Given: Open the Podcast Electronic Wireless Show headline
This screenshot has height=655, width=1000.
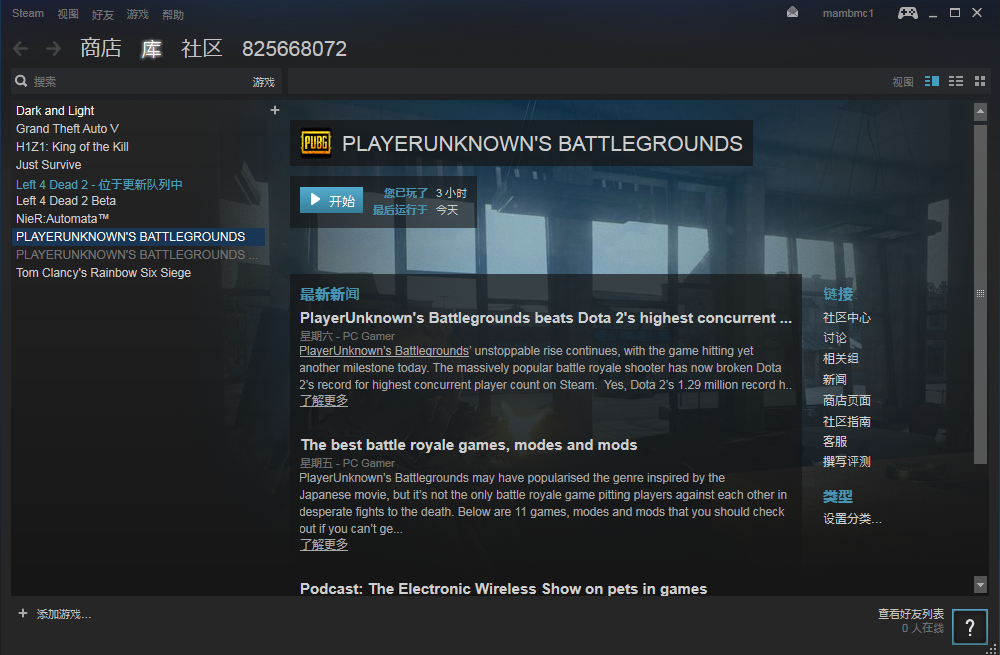Looking at the screenshot, I should [503, 589].
